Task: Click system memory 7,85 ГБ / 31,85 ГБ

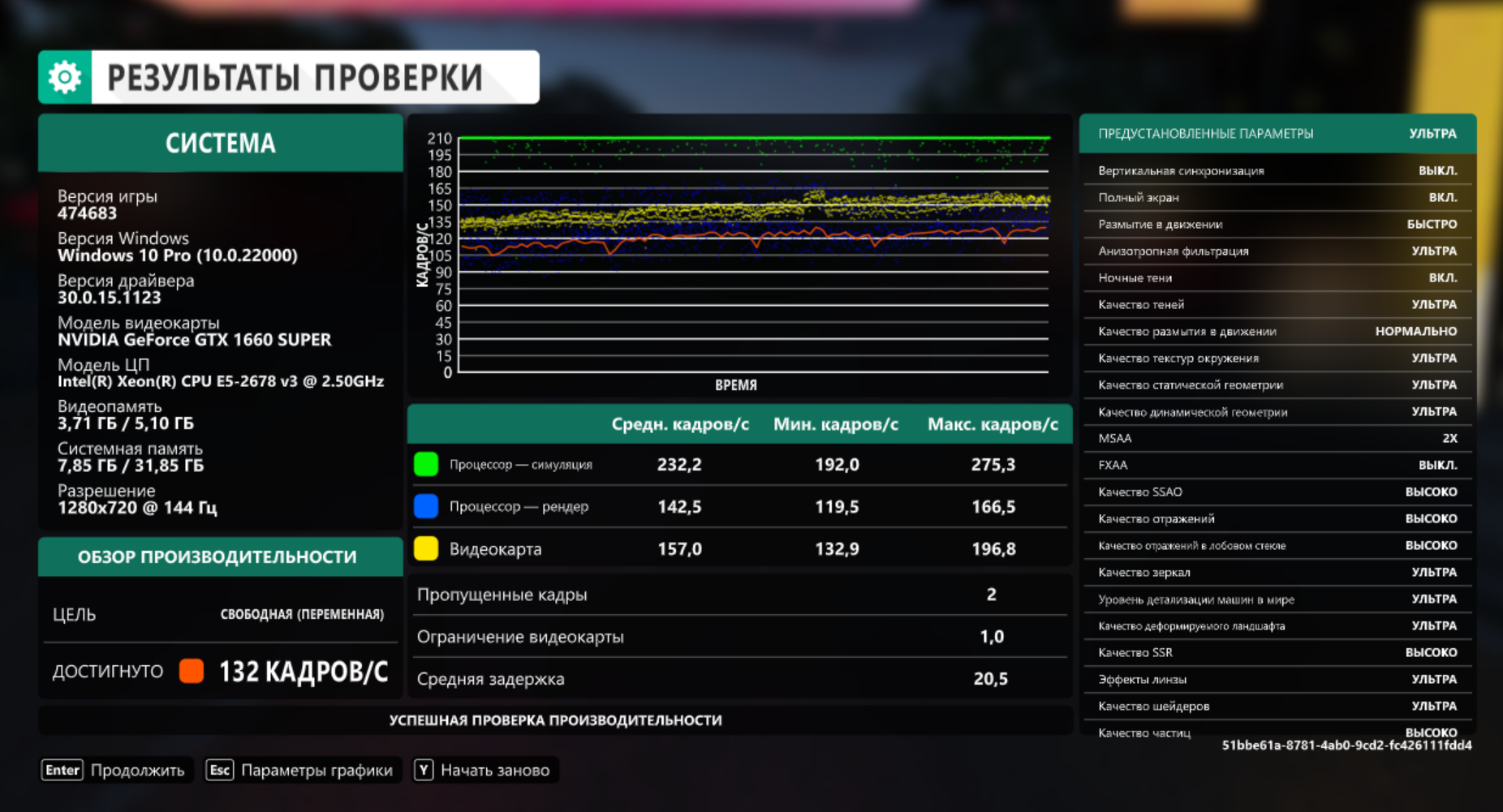Action: coord(130,466)
